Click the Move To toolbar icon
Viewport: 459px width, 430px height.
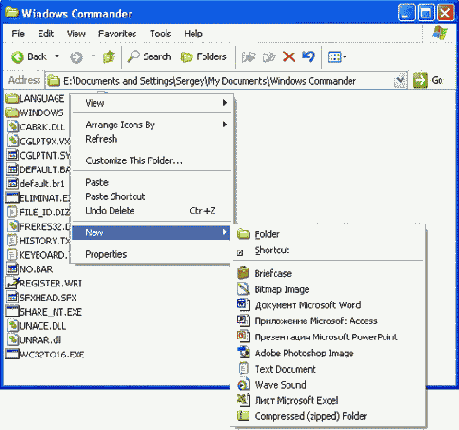tap(249, 57)
